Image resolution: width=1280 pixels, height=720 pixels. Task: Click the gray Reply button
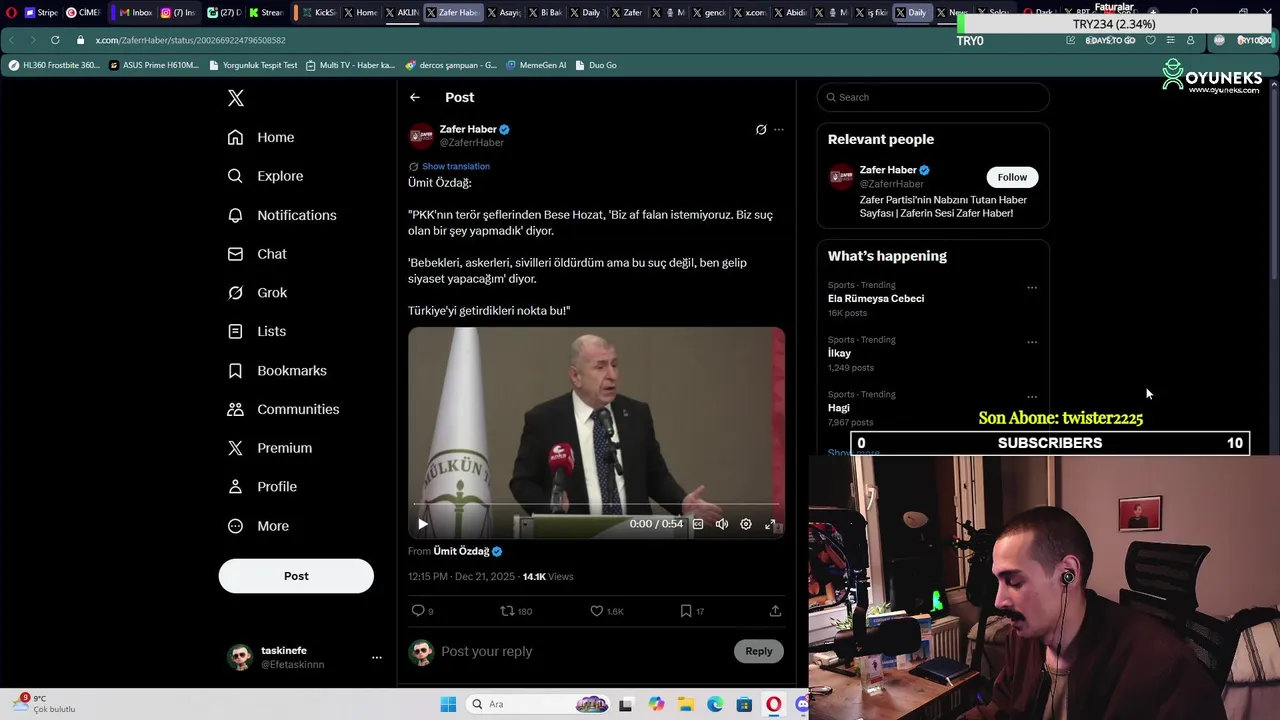[759, 651]
